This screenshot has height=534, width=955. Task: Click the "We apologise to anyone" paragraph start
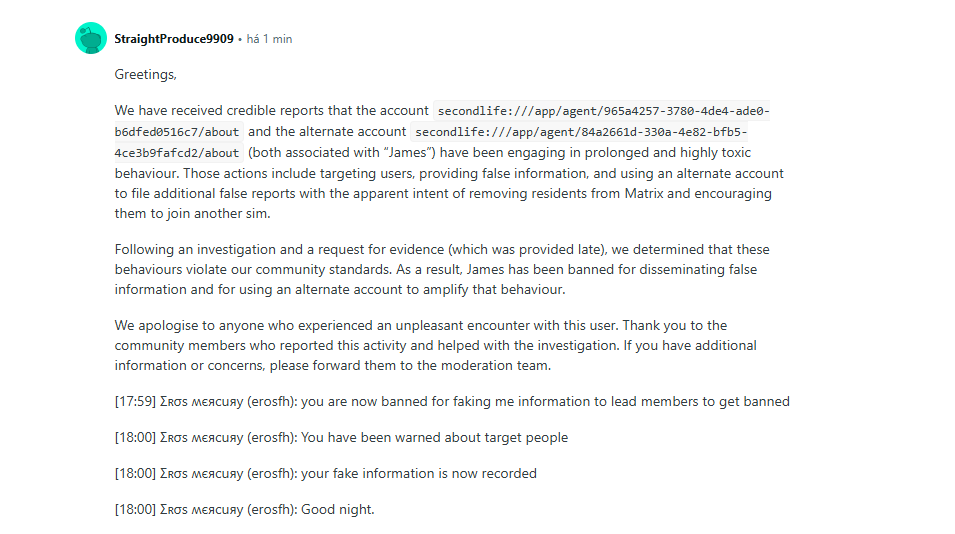[x=188, y=325]
